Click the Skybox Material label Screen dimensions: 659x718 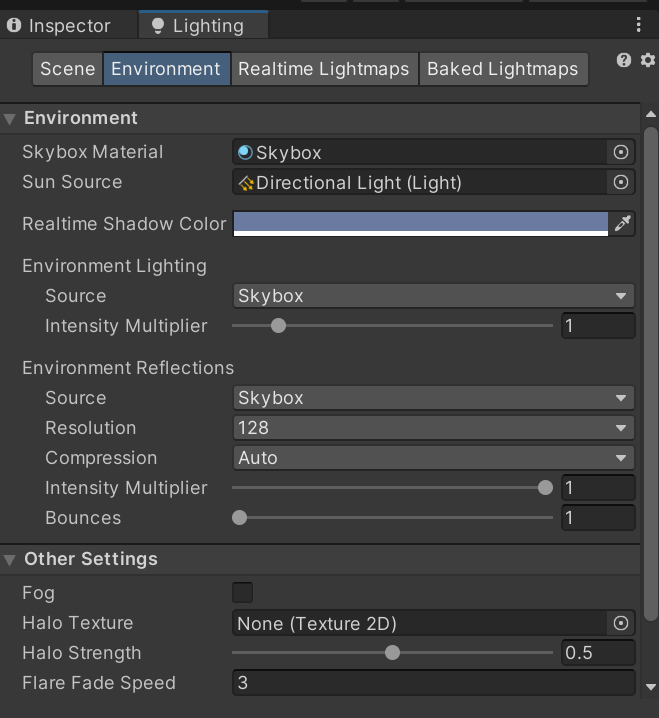point(93,152)
